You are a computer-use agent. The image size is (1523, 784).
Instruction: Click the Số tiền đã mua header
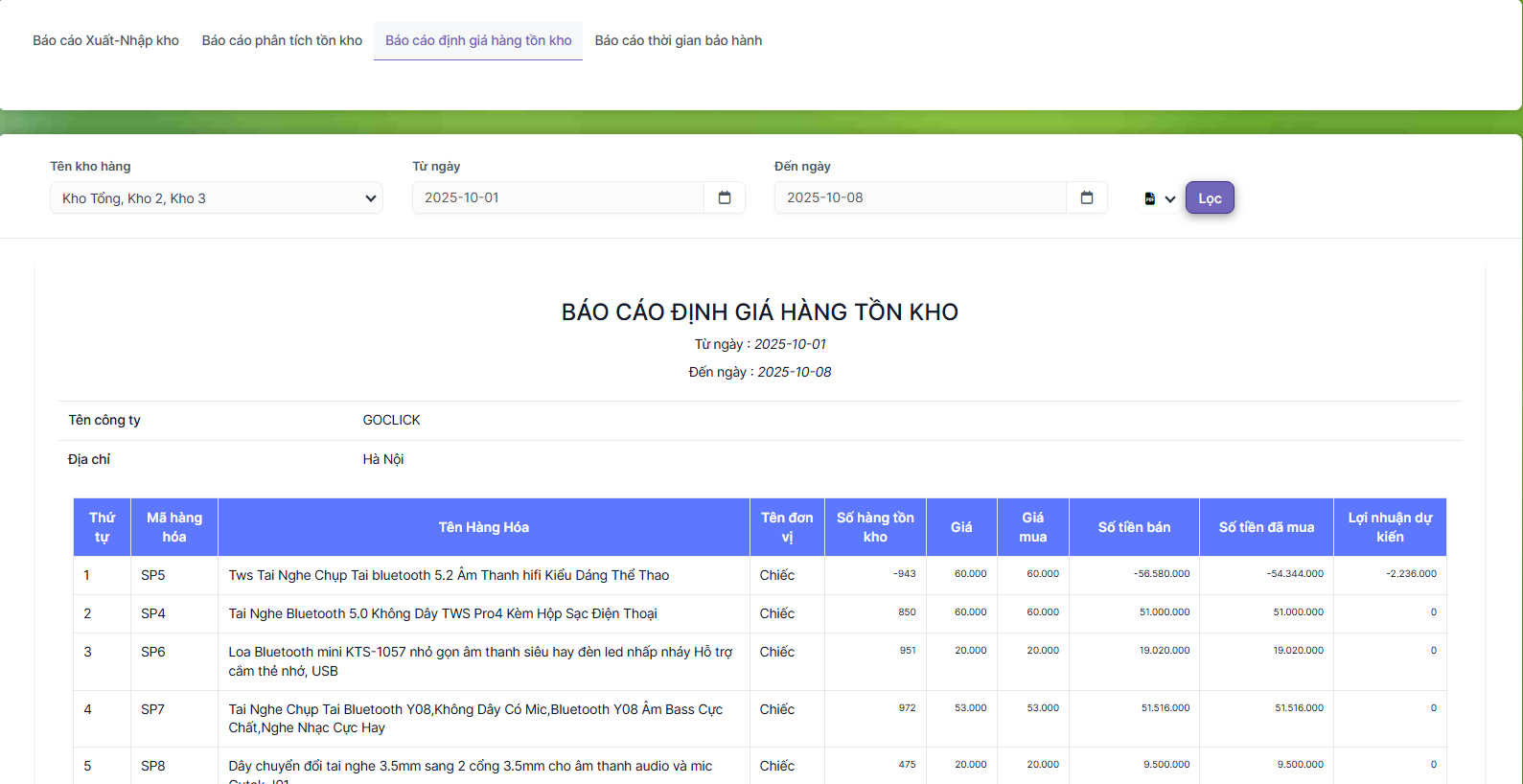point(1266,527)
